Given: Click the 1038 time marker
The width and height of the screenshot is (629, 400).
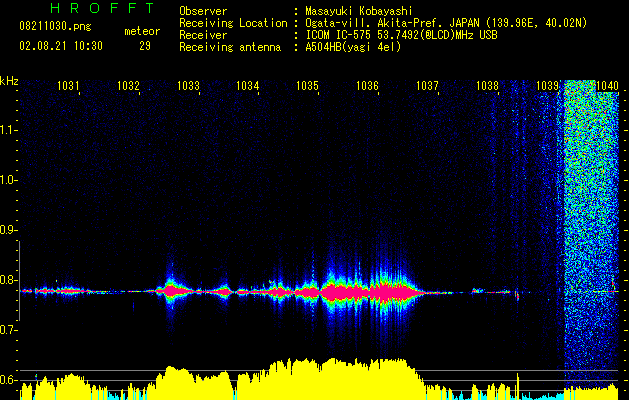Looking at the screenshot, I should coord(487,85).
